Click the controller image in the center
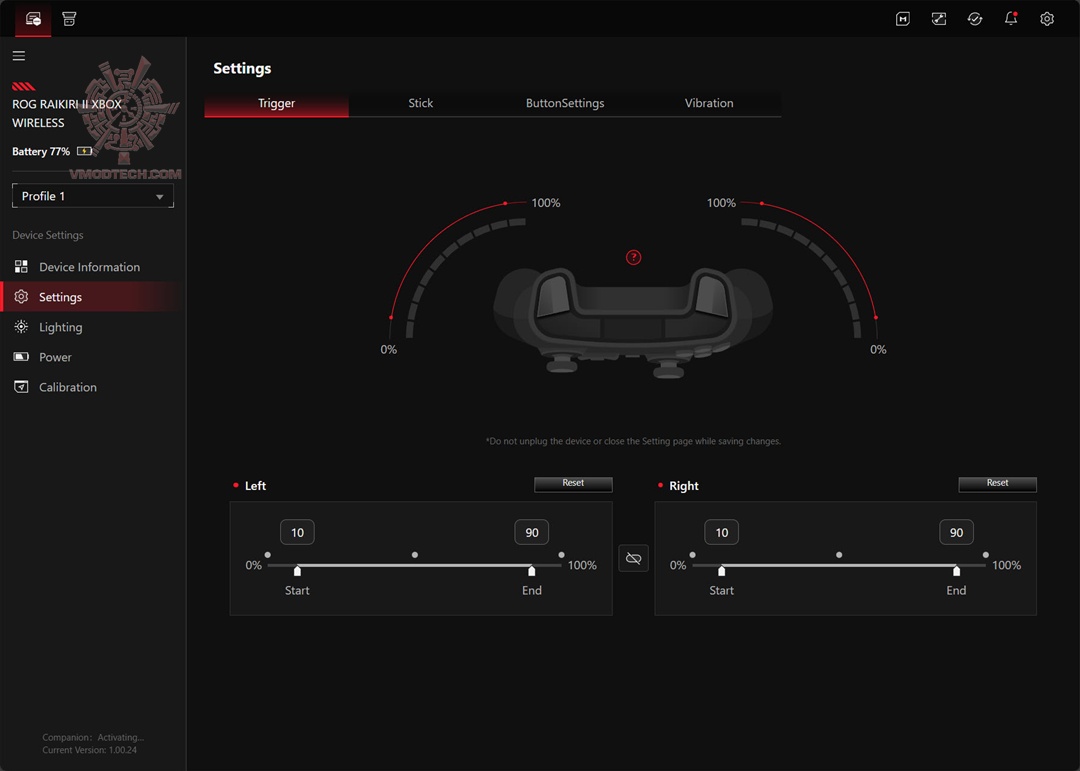The width and height of the screenshot is (1080, 771). click(x=633, y=322)
